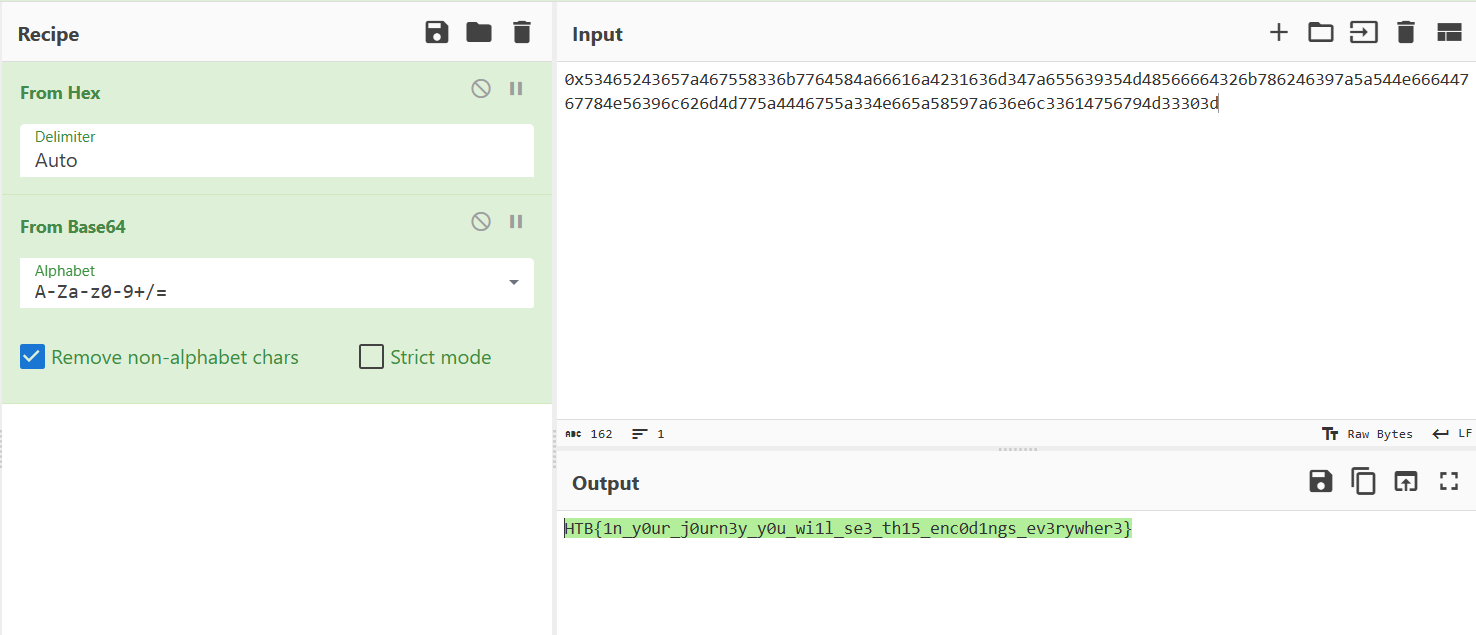This screenshot has width=1476, height=635.
Task: Open the Delimiter field in From Hex
Action: (277, 160)
